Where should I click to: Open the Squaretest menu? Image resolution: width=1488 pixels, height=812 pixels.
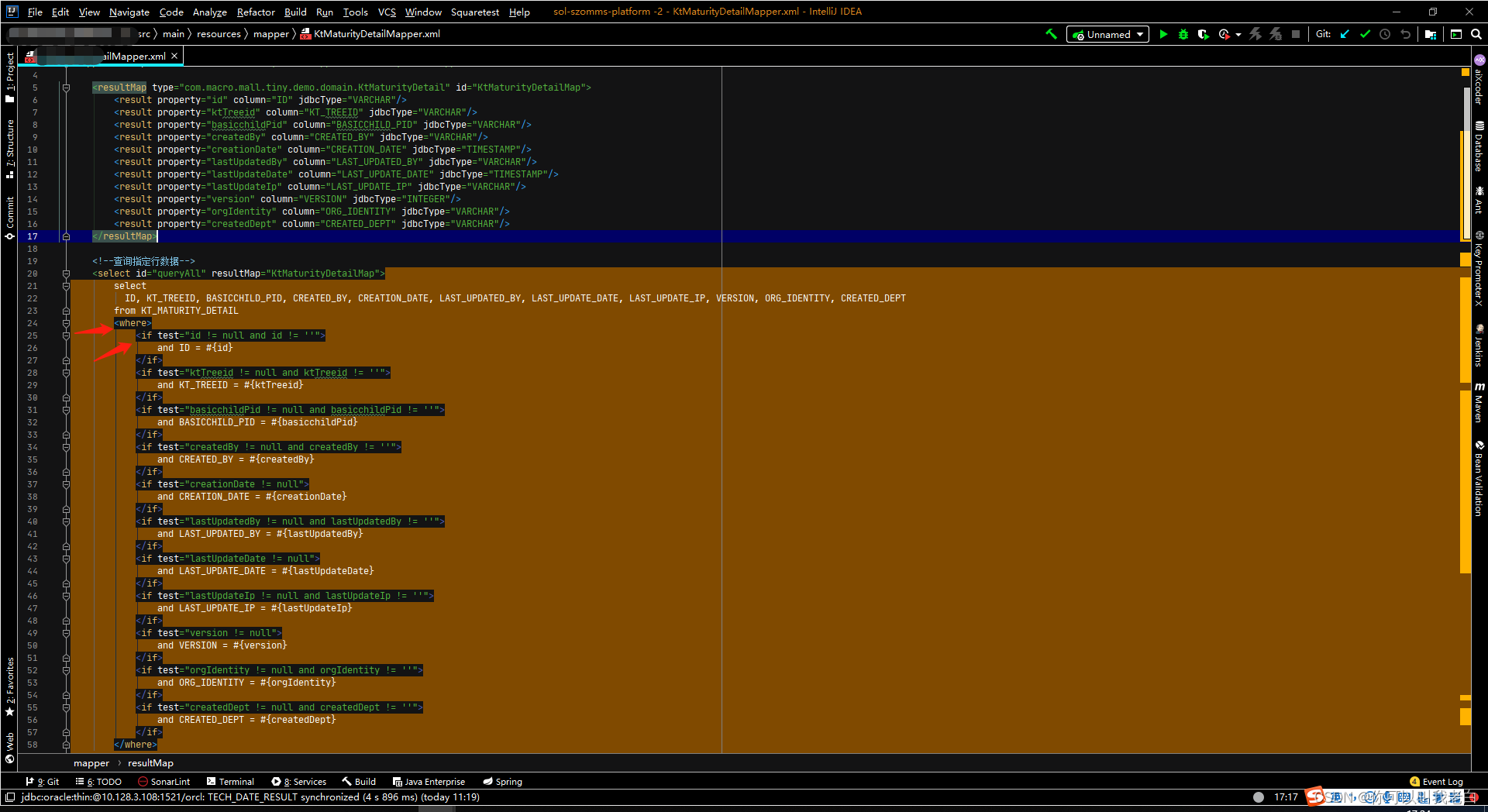tap(475, 12)
